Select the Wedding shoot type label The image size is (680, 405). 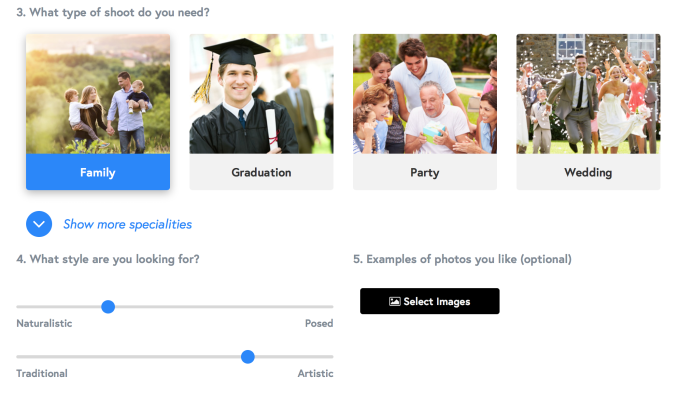pyautogui.click(x=588, y=172)
